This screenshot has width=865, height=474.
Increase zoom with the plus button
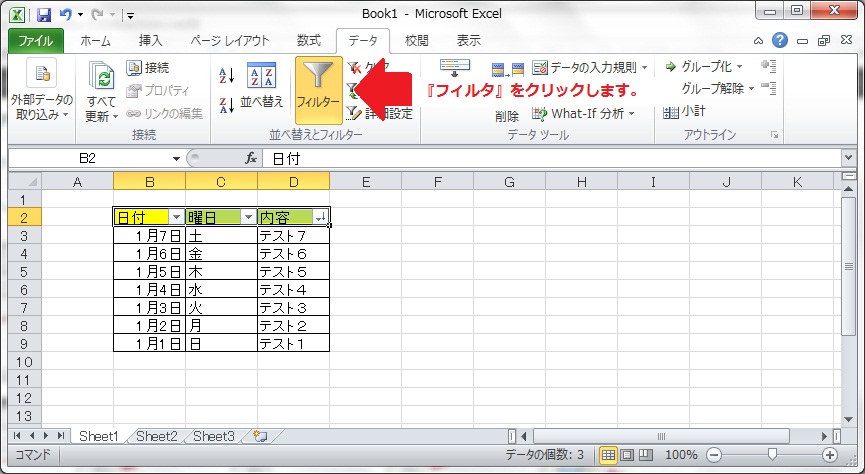830,455
